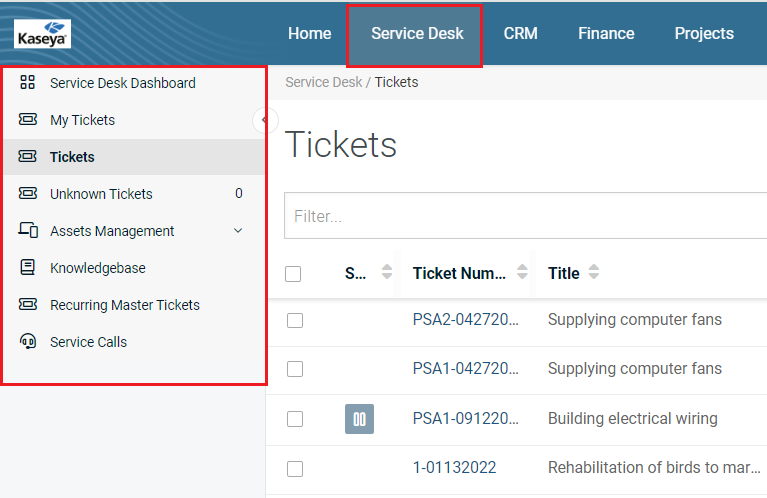Click the Unknown Tickets sidebar icon
The image size is (767, 498).
(x=28, y=194)
